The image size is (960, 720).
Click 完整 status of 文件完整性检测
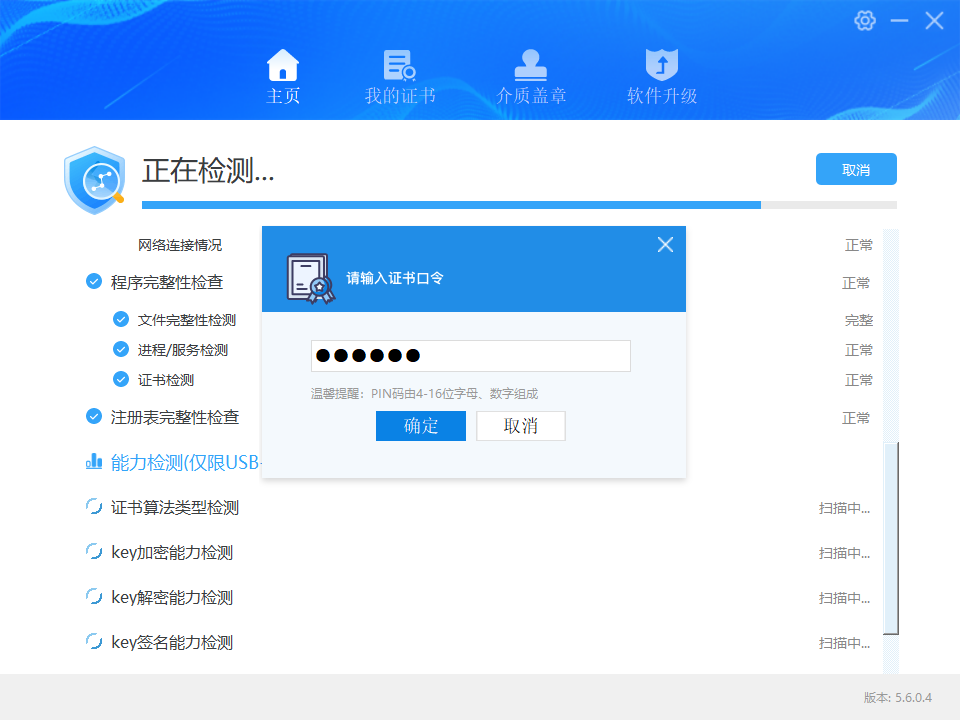coord(858,320)
